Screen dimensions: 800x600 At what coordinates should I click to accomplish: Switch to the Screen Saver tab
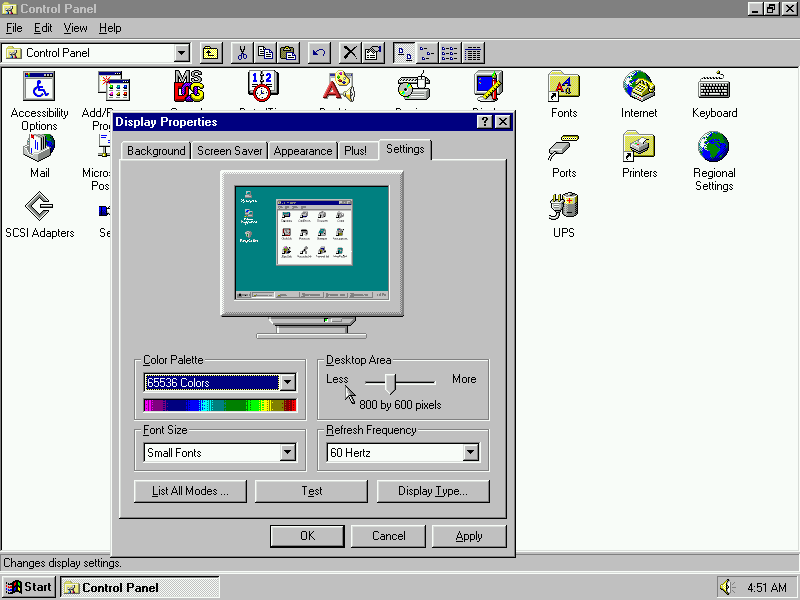pyautogui.click(x=230, y=151)
